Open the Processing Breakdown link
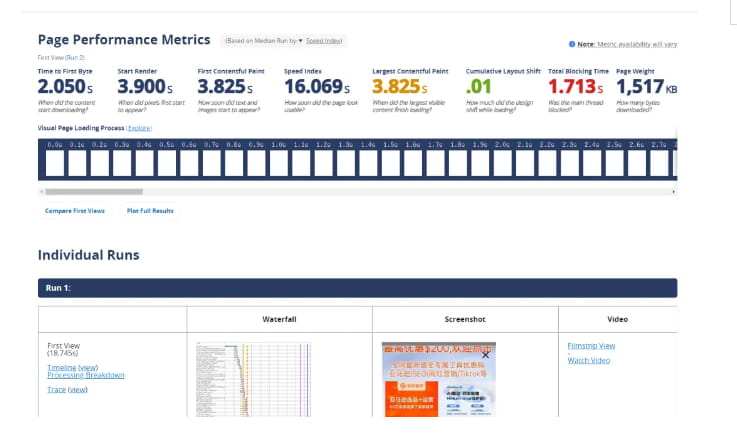Viewport: 737px width, 434px height. pos(86,375)
